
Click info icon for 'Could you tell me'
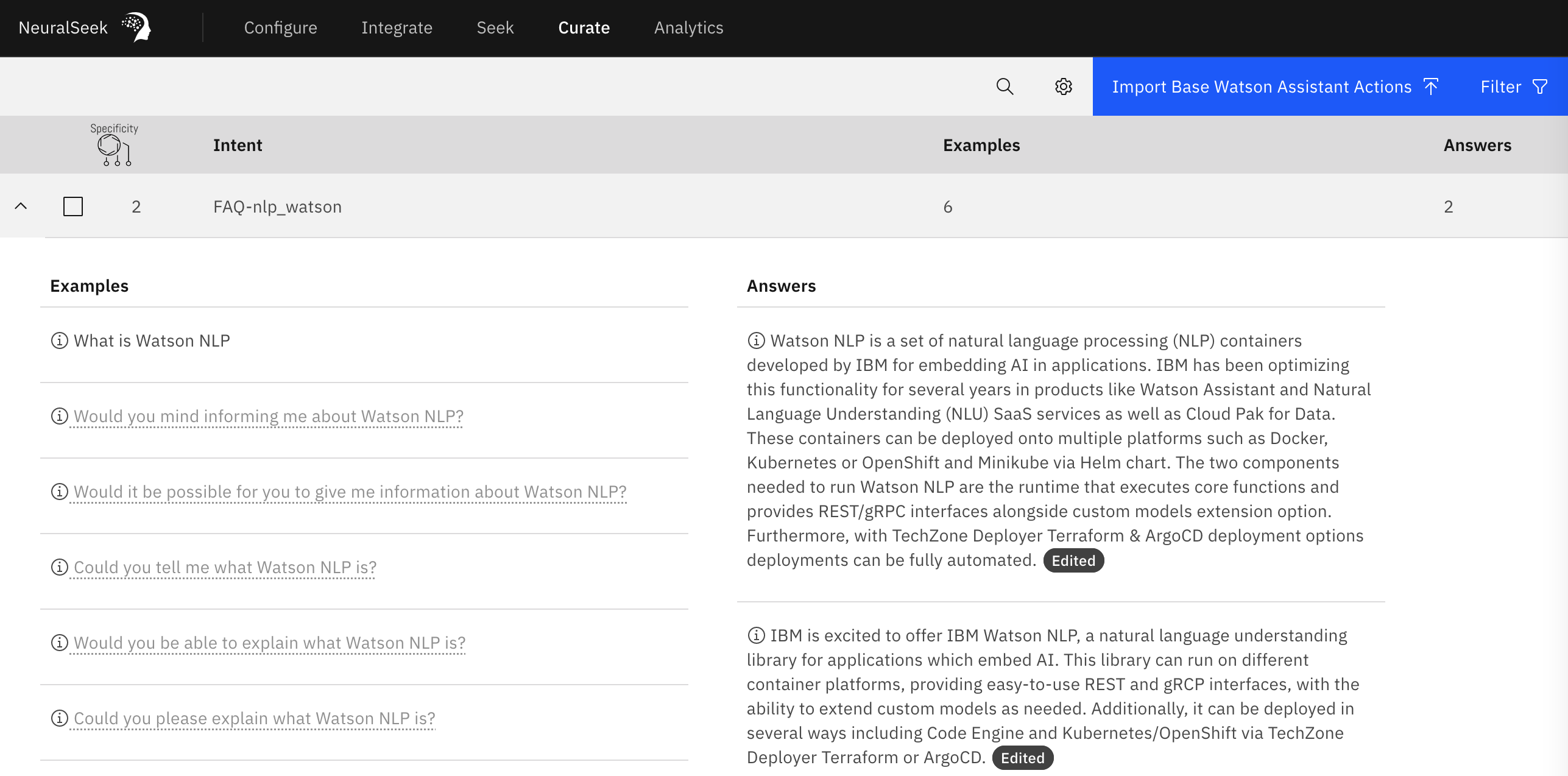click(59, 567)
